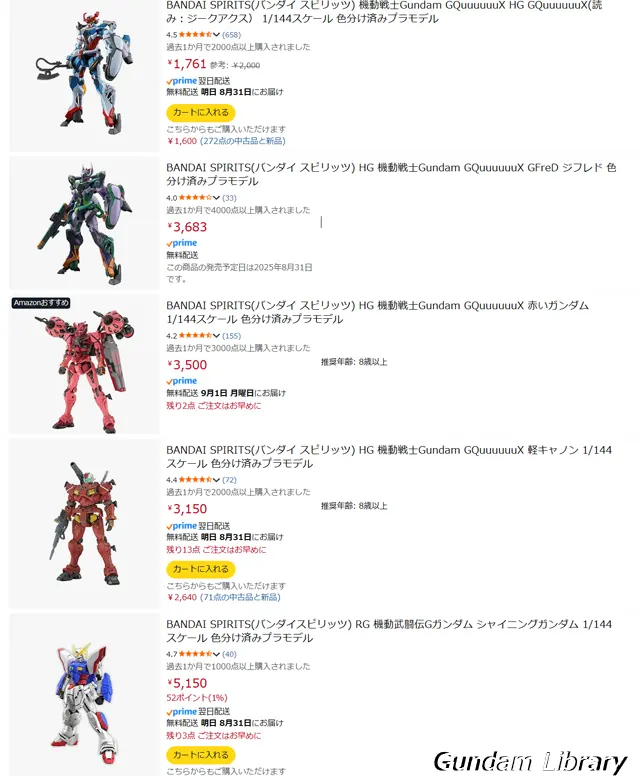Add シャイニングガンダム to cart button
The image size is (640, 776).
pos(200,755)
